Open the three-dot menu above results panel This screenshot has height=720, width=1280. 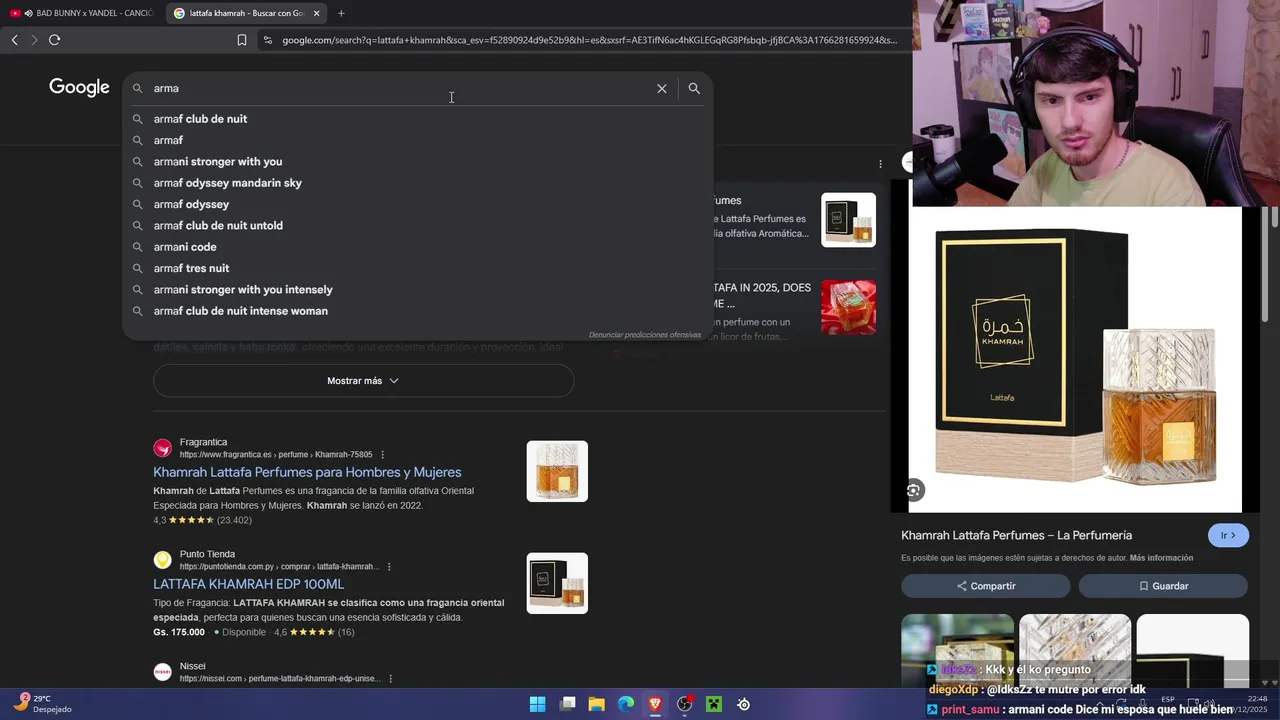click(x=880, y=164)
